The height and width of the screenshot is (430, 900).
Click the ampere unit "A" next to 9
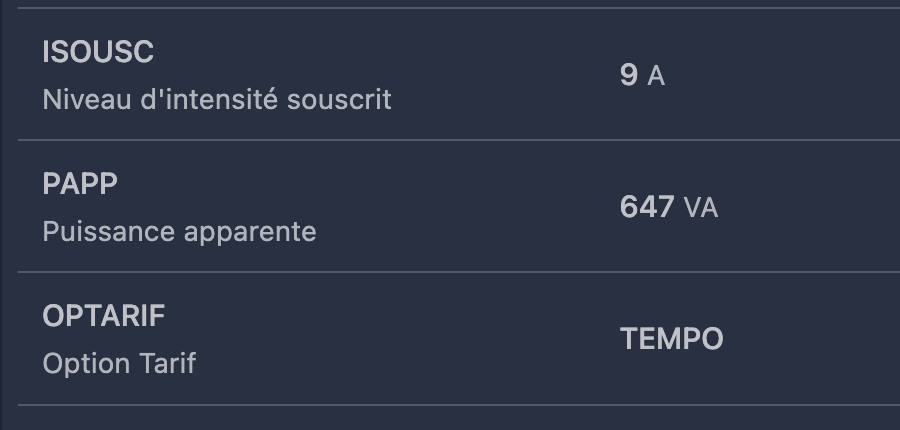(656, 76)
